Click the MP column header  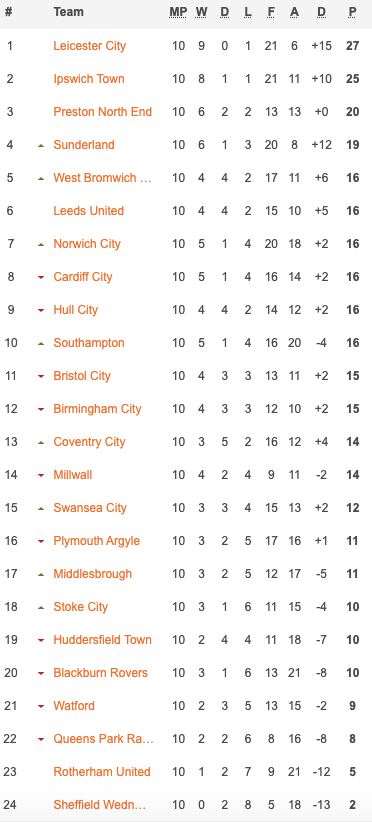click(x=178, y=12)
